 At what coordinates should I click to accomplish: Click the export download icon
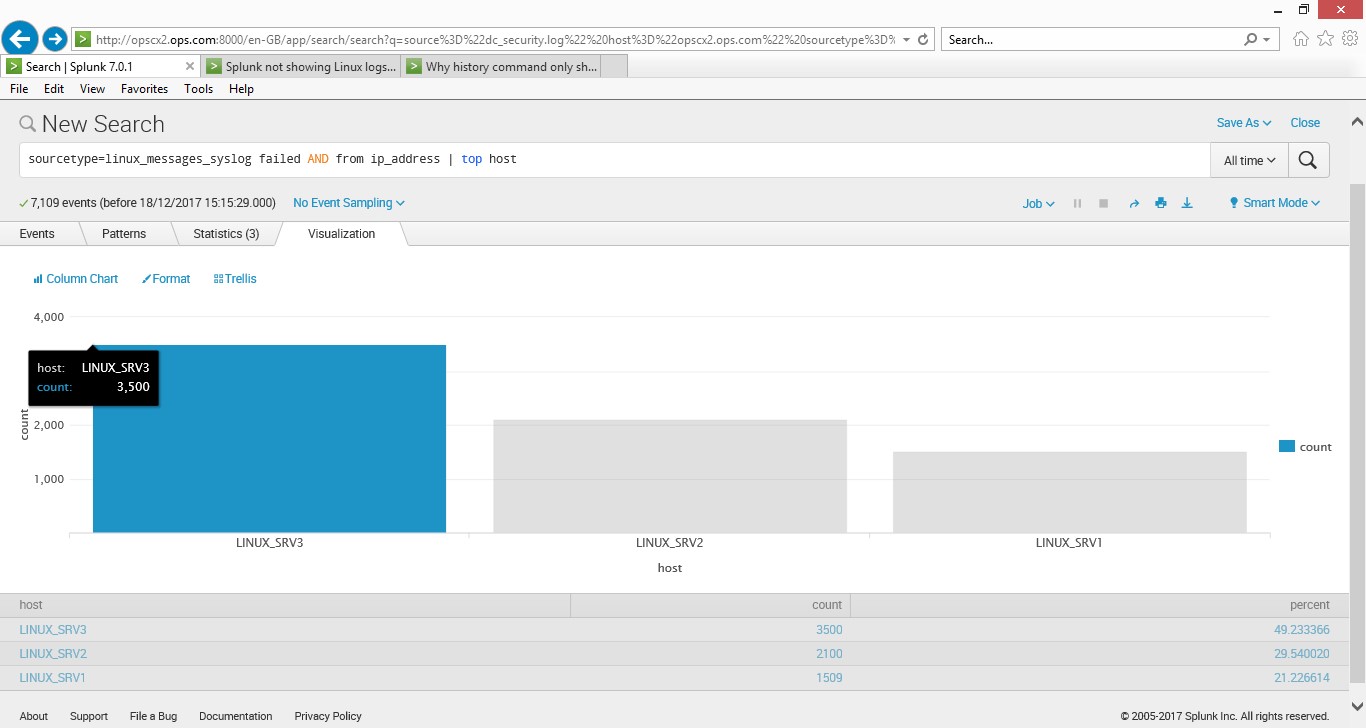click(x=1187, y=203)
